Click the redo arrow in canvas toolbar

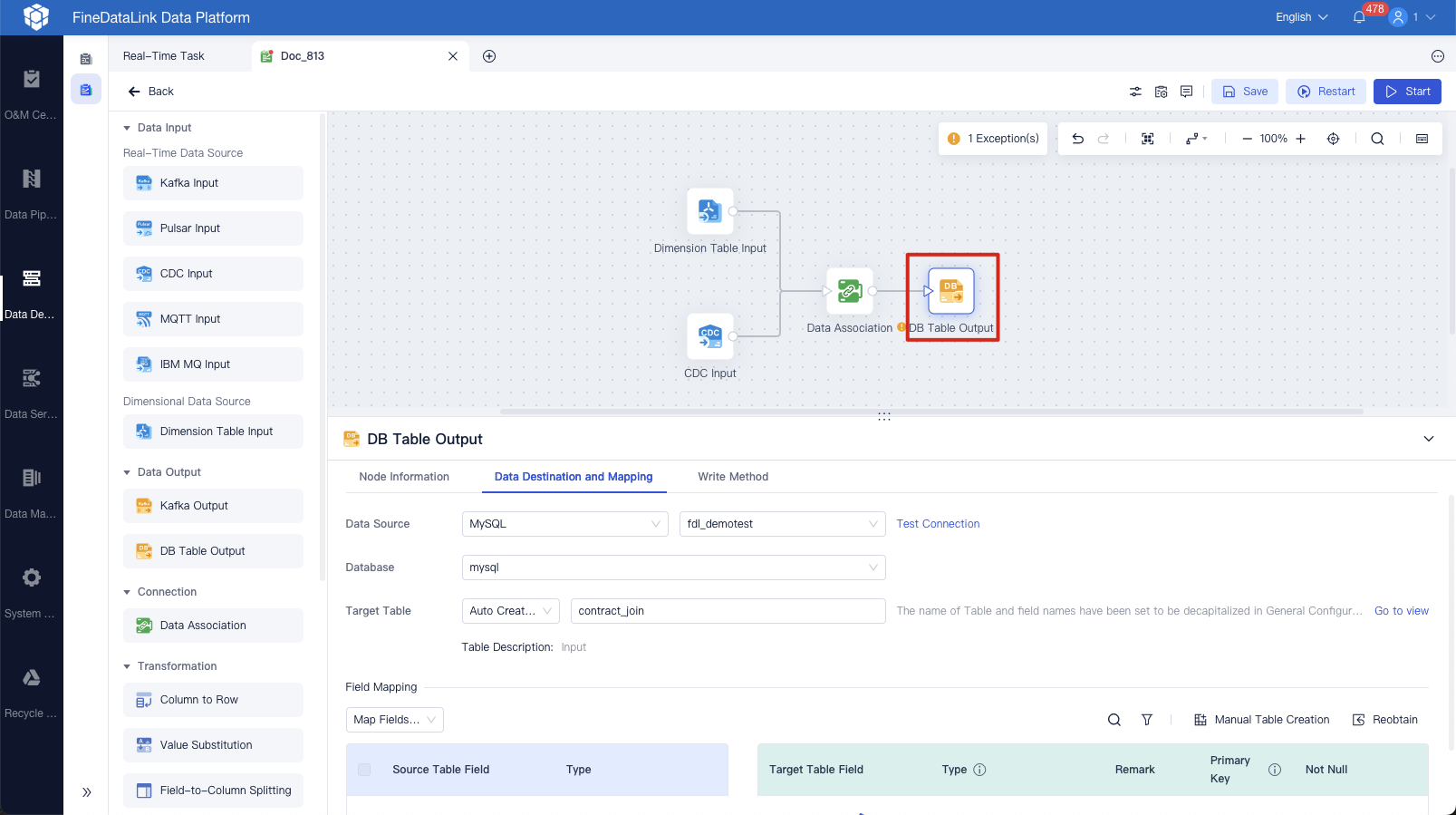click(1104, 139)
